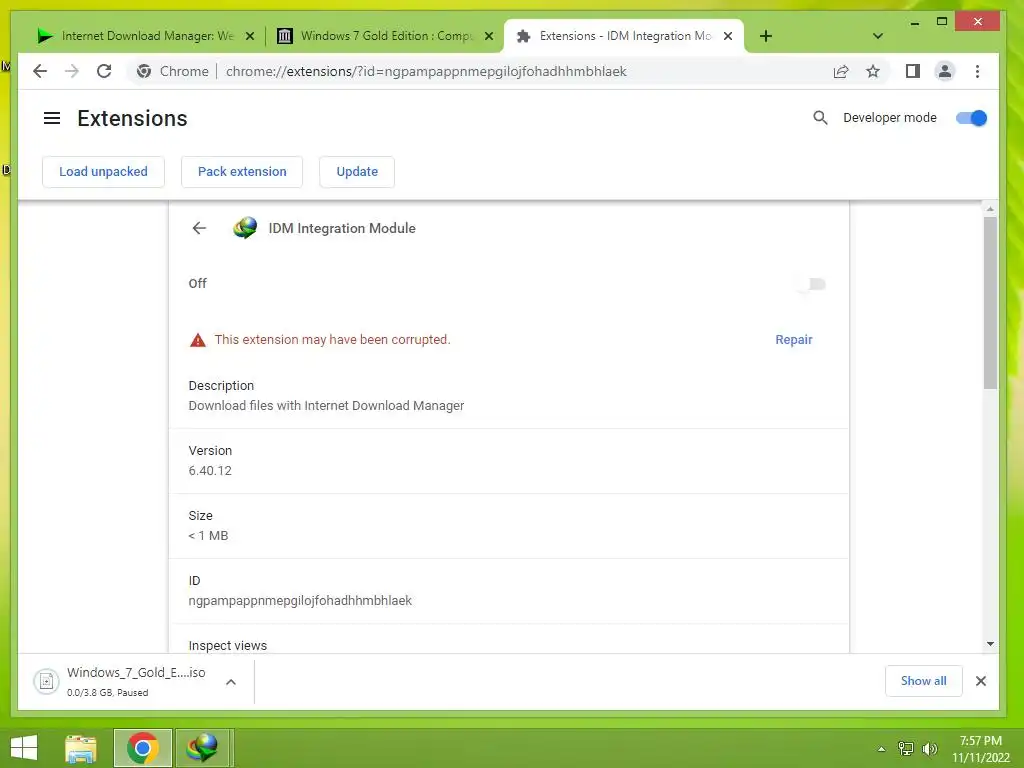Click the red corruption warning icon
Viewport: 1024px width, 768px height.
tap(197, 340)
